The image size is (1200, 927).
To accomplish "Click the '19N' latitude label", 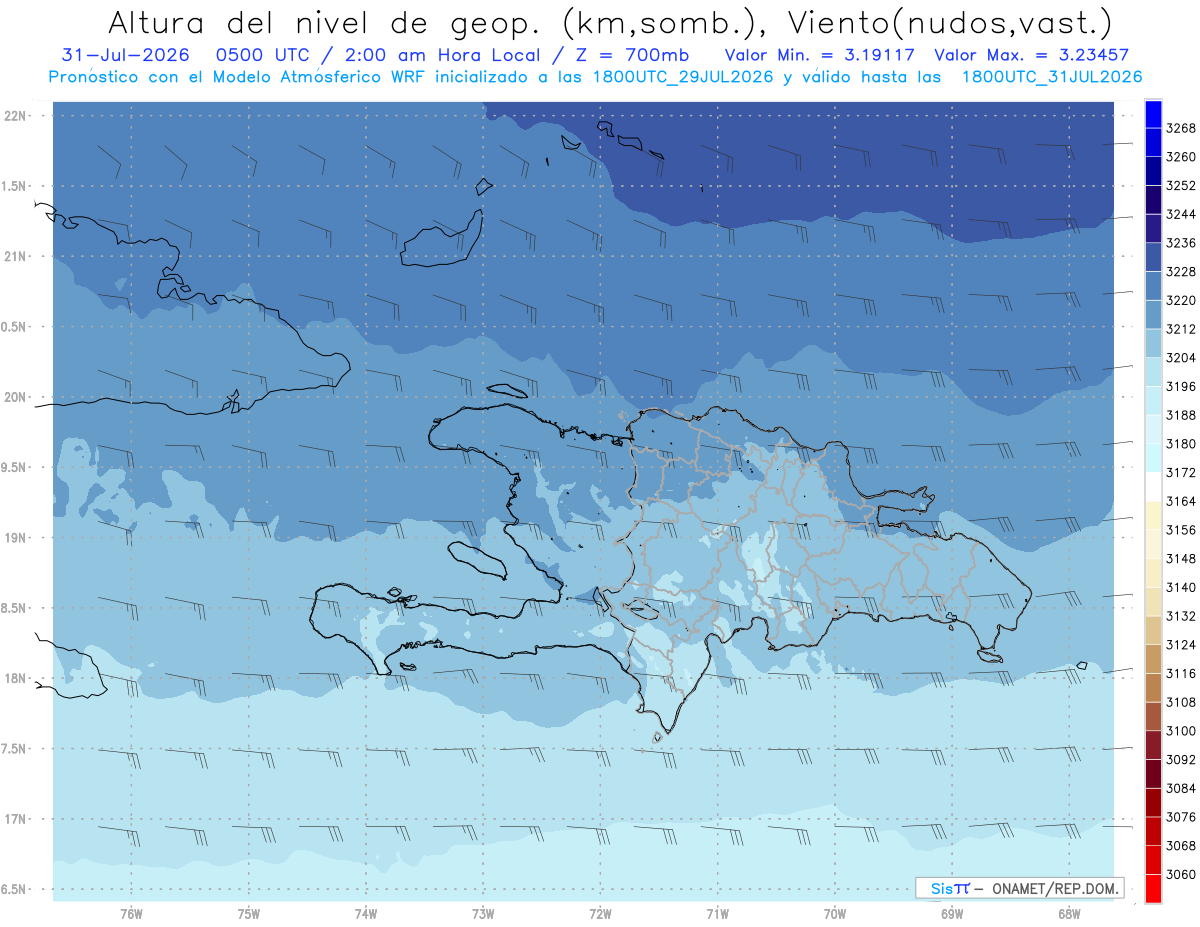I will pyautogui.click(x=16, y=538).
